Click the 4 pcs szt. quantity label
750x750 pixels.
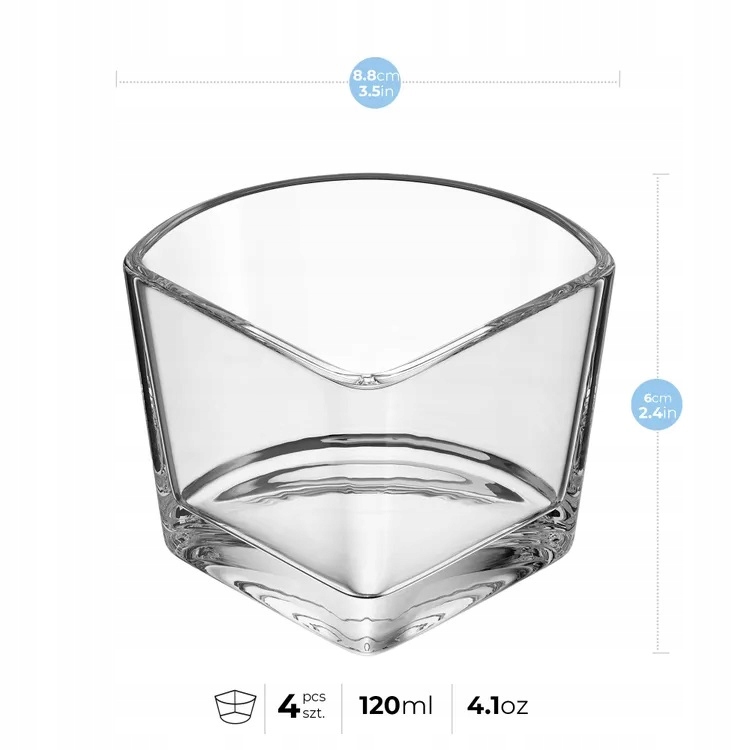pos(302,706)
